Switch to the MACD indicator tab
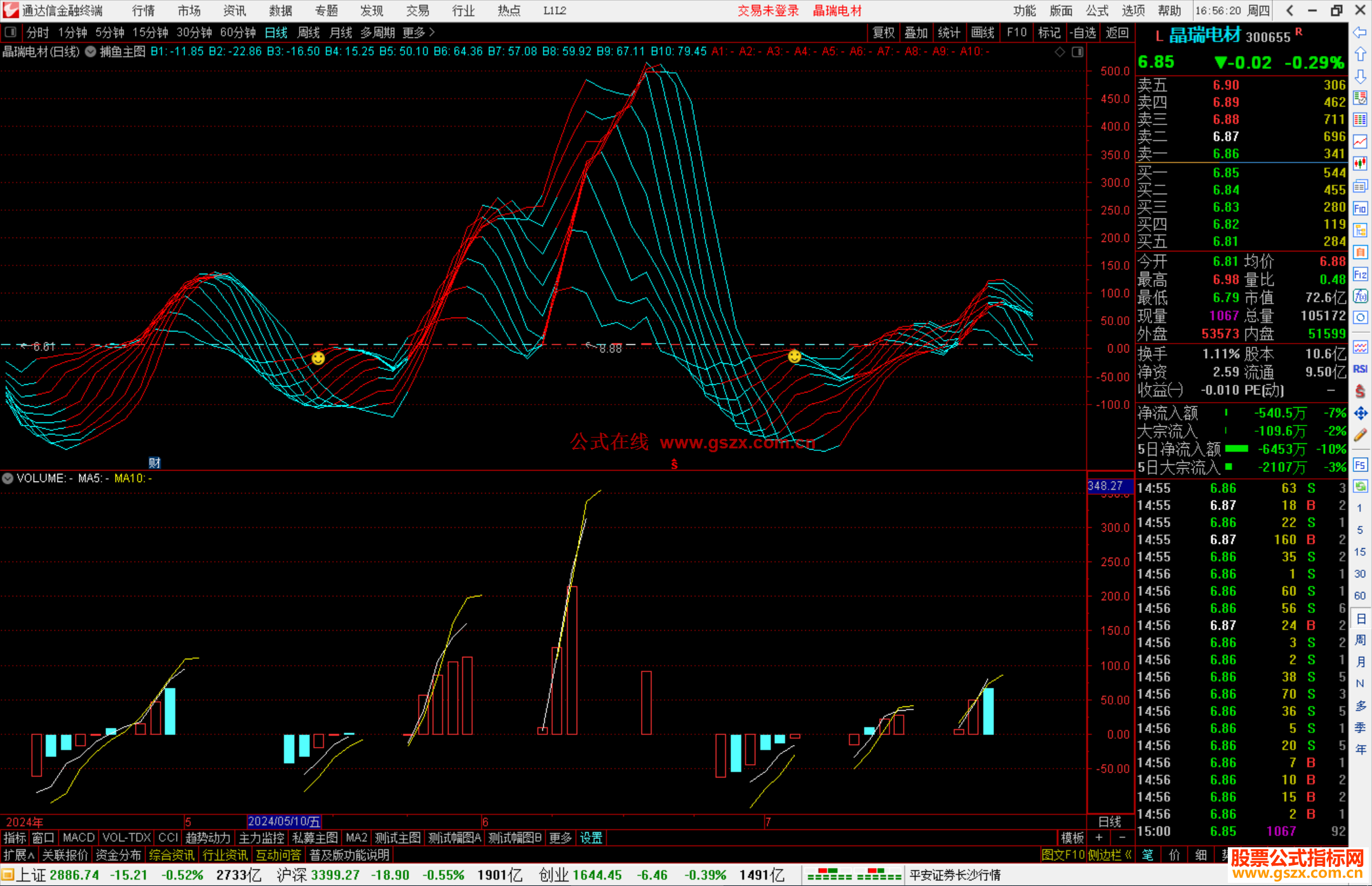The width and height of the screenshot is (1372, 886). tap(78, 838)
